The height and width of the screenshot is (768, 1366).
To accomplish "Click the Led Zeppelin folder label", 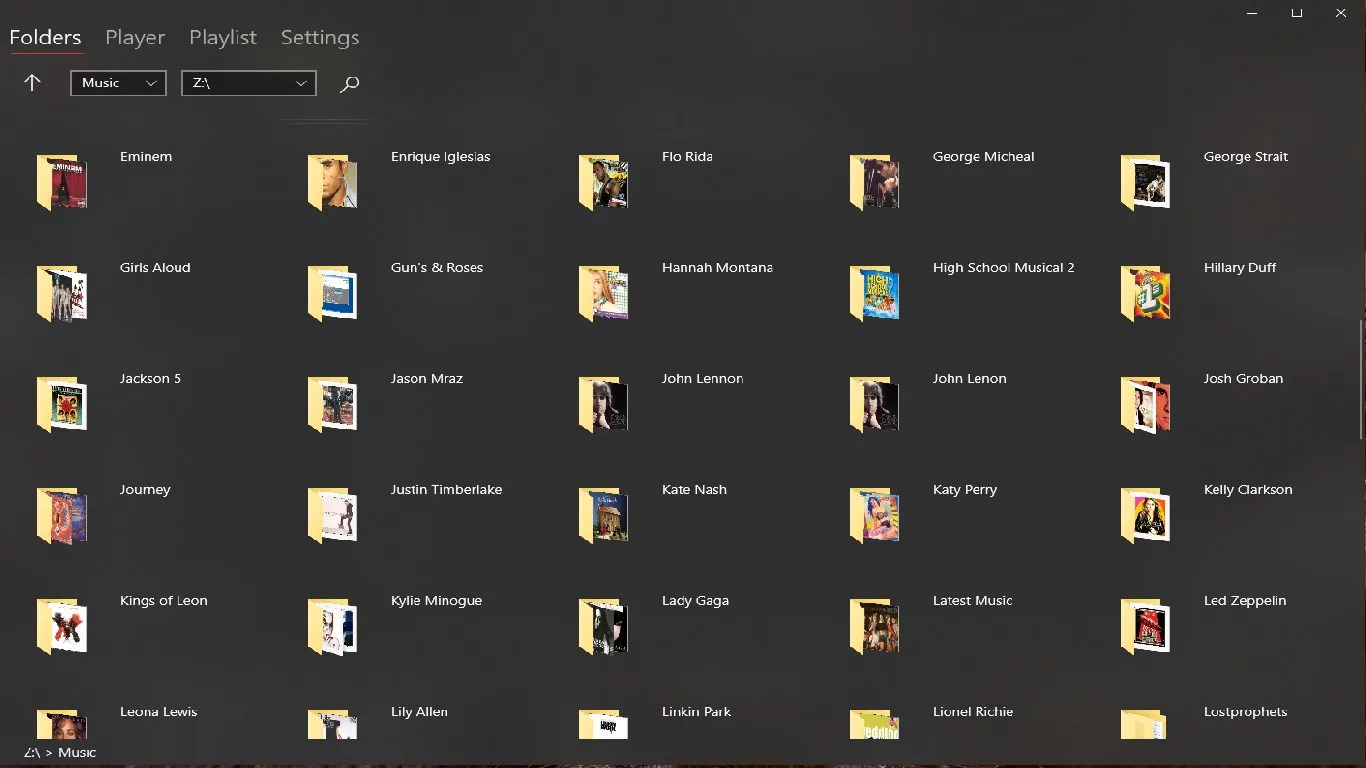I will tap(1245, 601).
